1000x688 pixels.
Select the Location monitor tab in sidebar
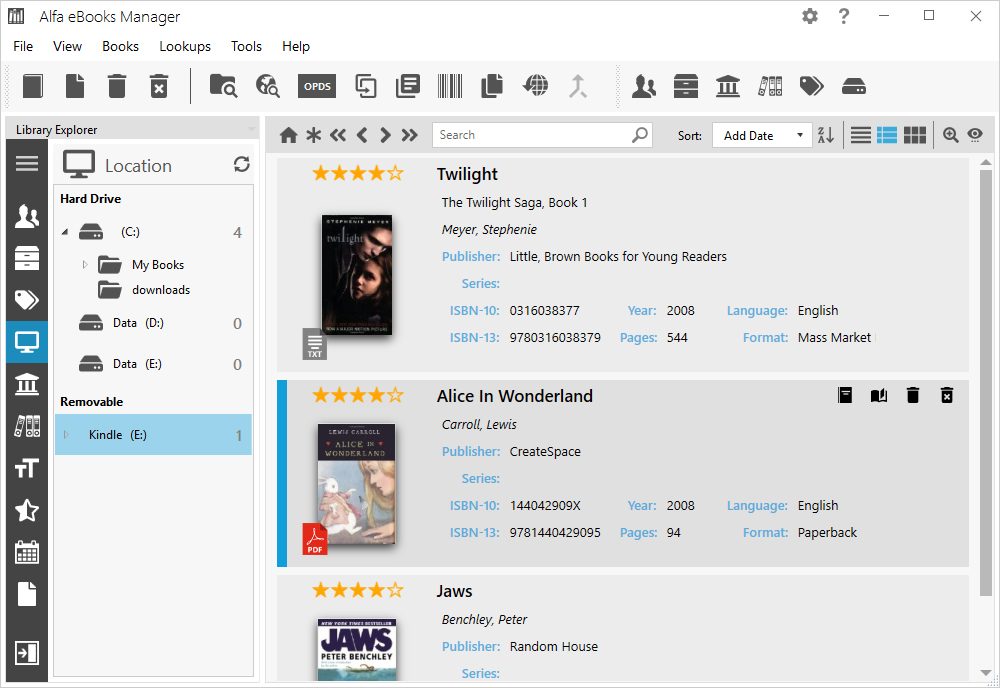pos(27,342)
